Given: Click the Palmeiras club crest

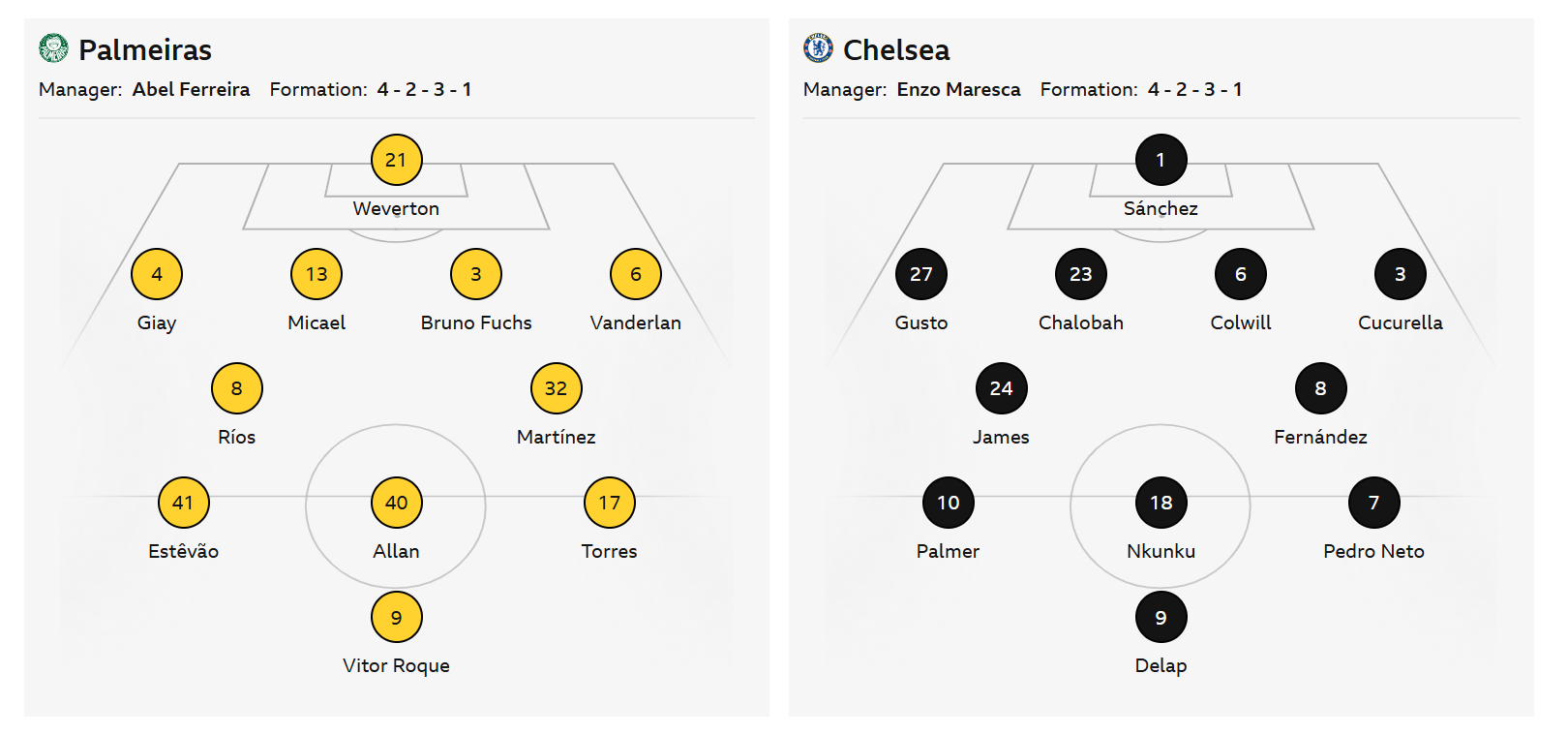Looking at the screenshot, I should [53, 48].
